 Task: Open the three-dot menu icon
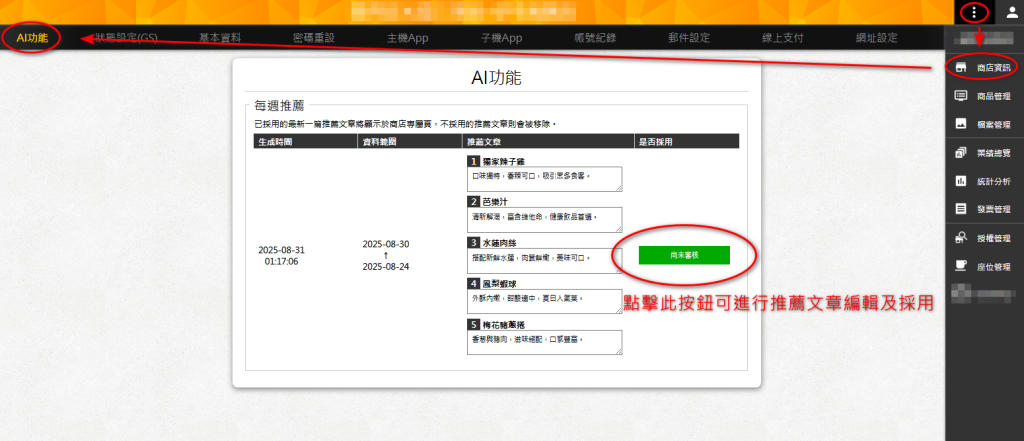[974, 12]
